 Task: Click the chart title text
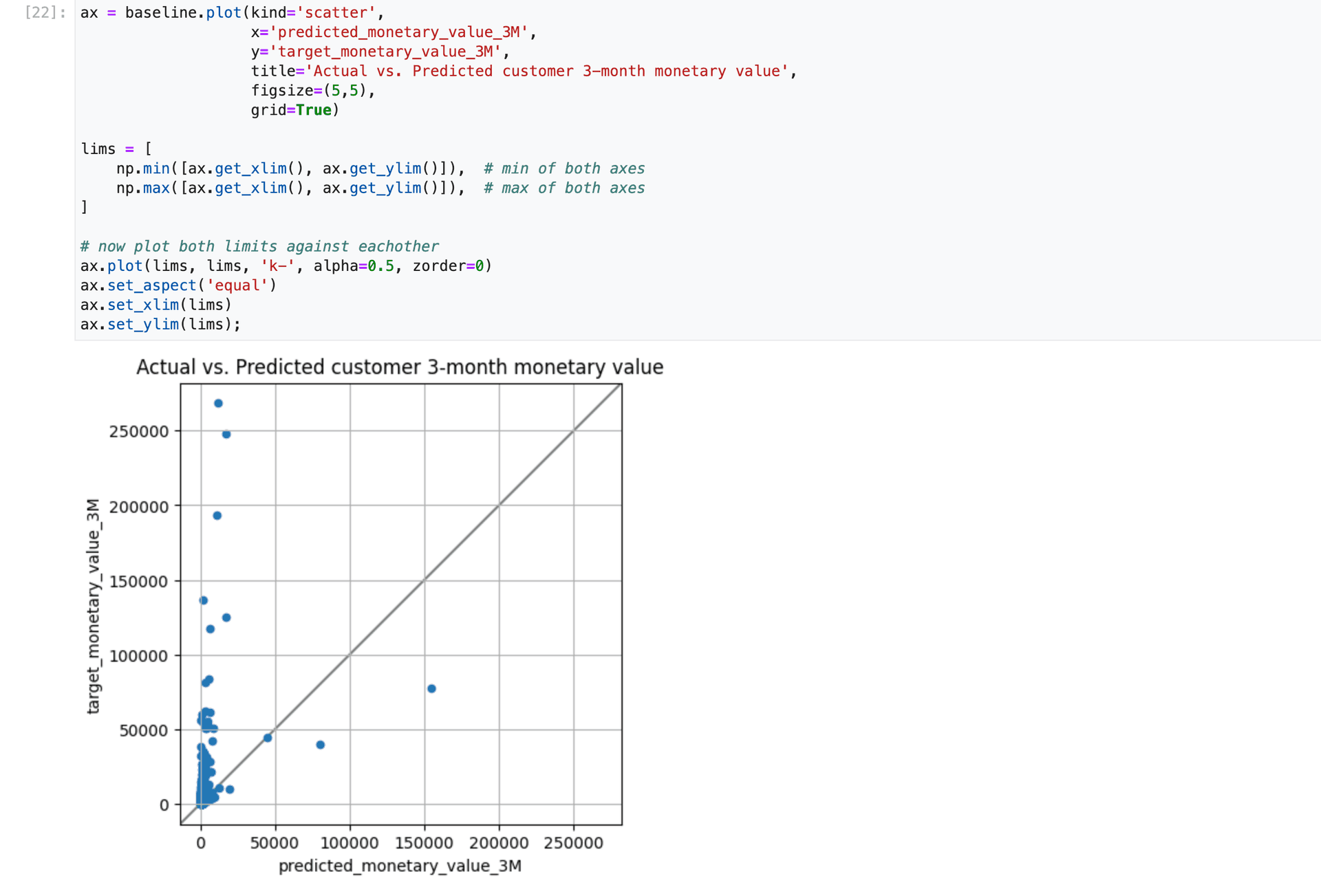(400, 367)
